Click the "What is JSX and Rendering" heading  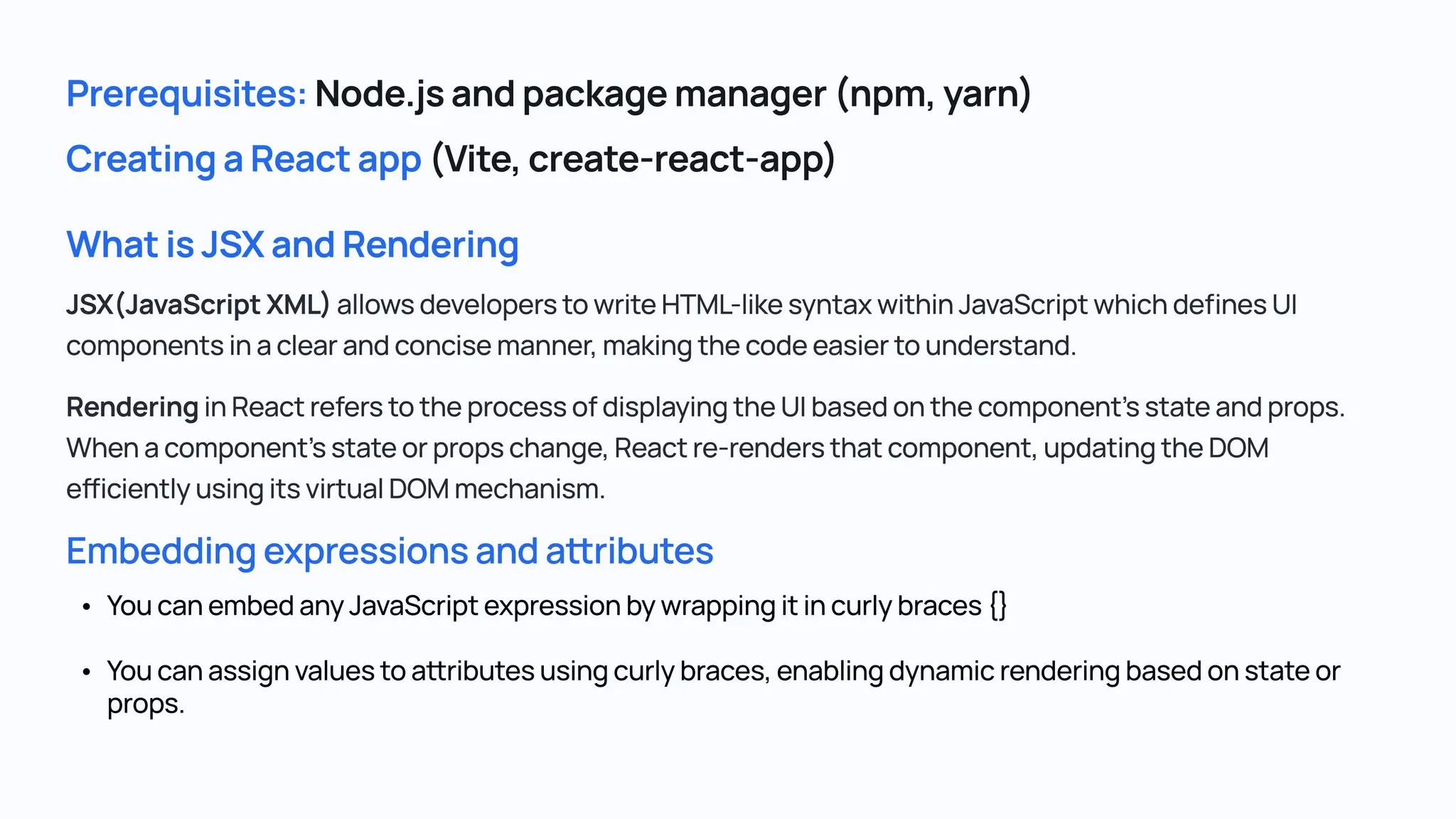[x=292, y=245]
